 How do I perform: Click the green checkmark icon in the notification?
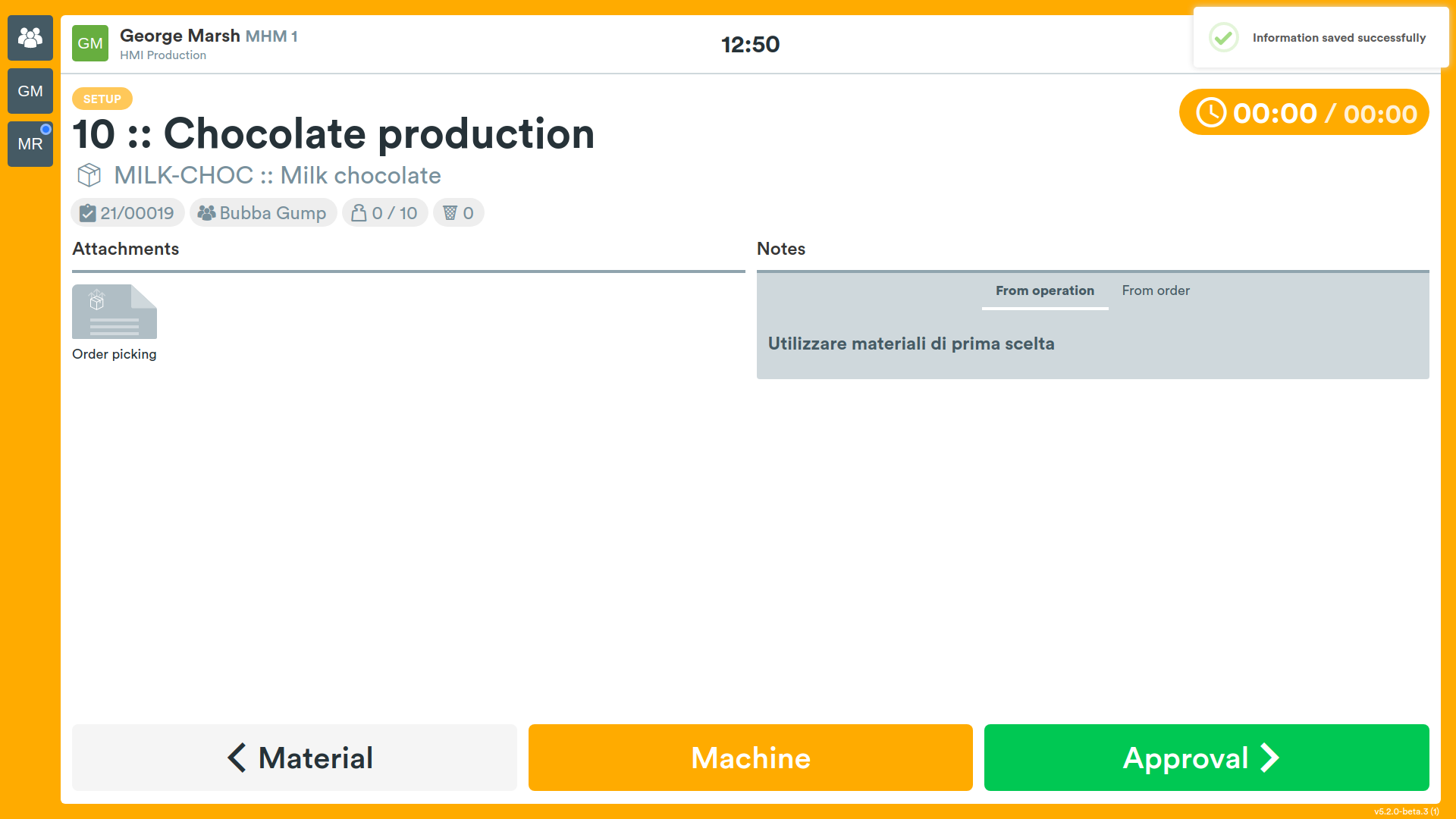1223,38
